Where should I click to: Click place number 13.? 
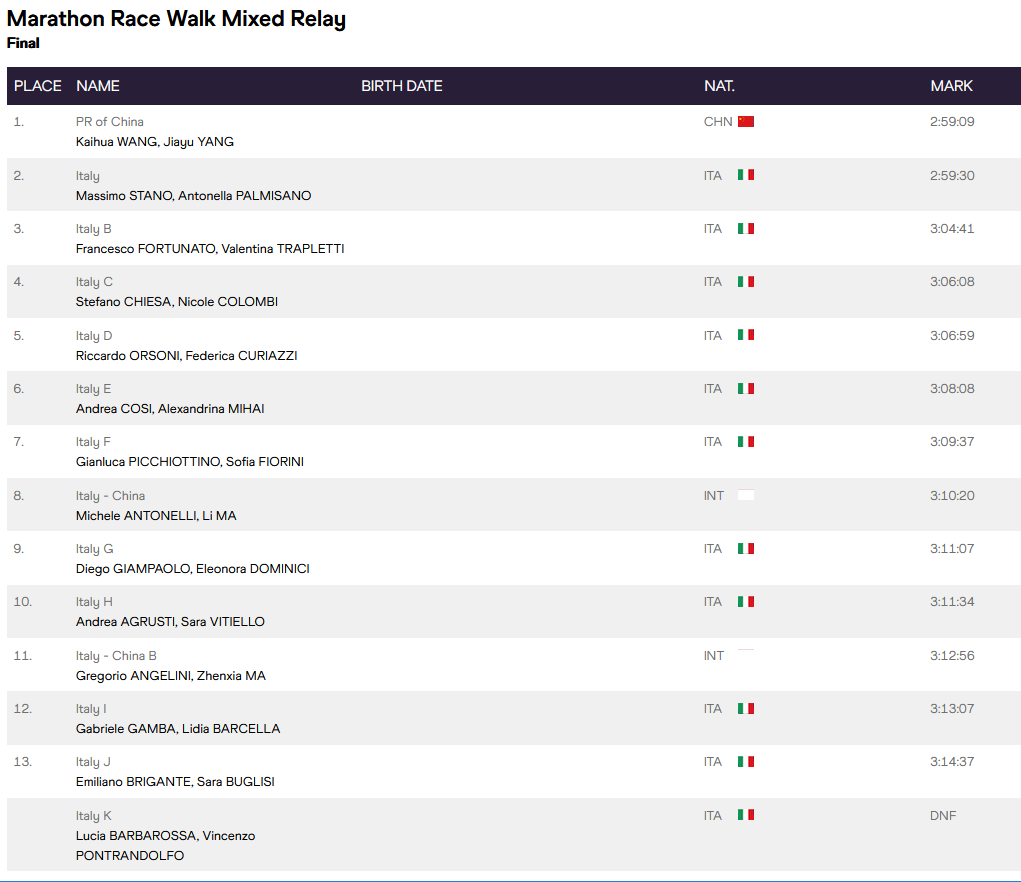pos(22,762)
